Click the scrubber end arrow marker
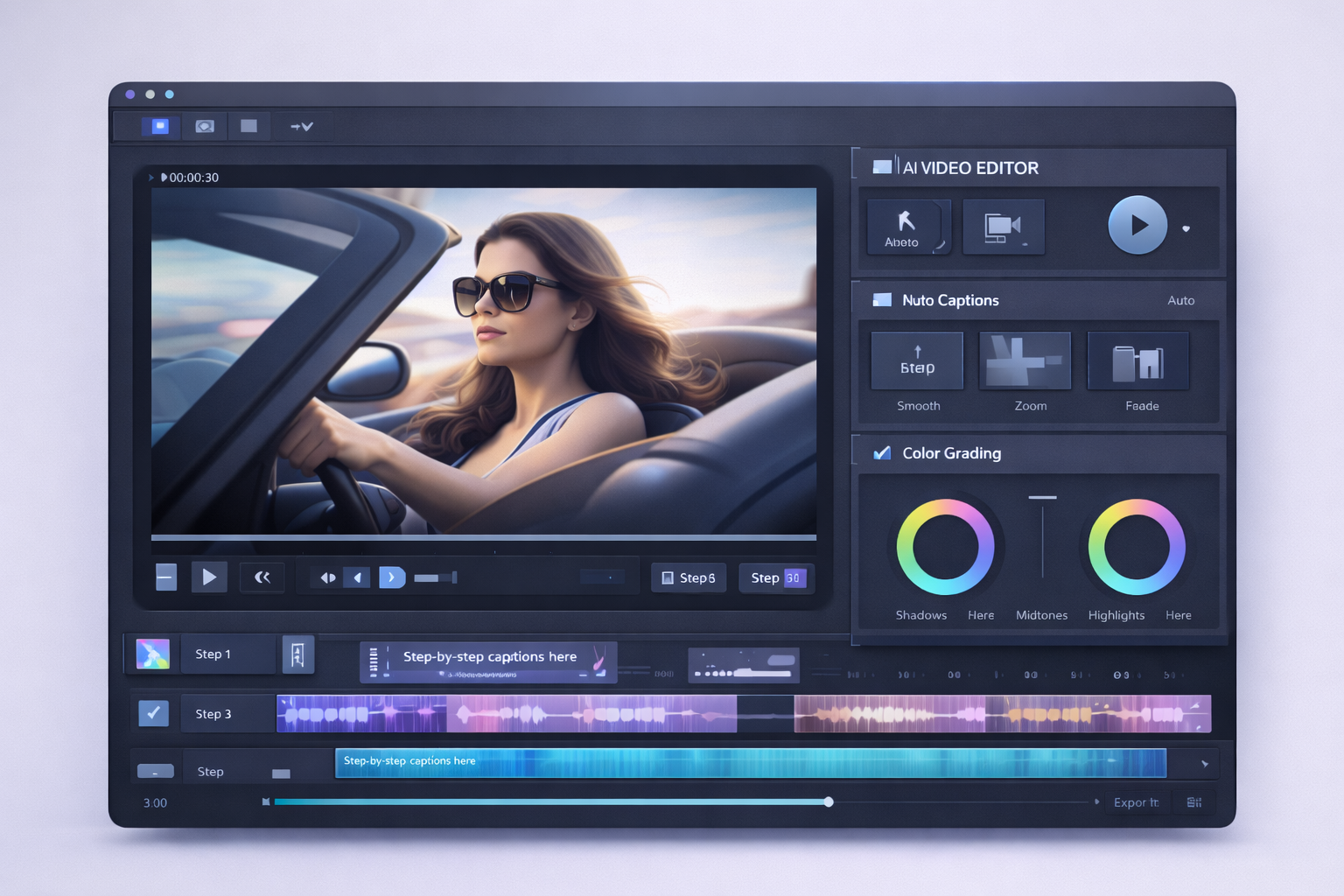 click(x=1096, y=801)
